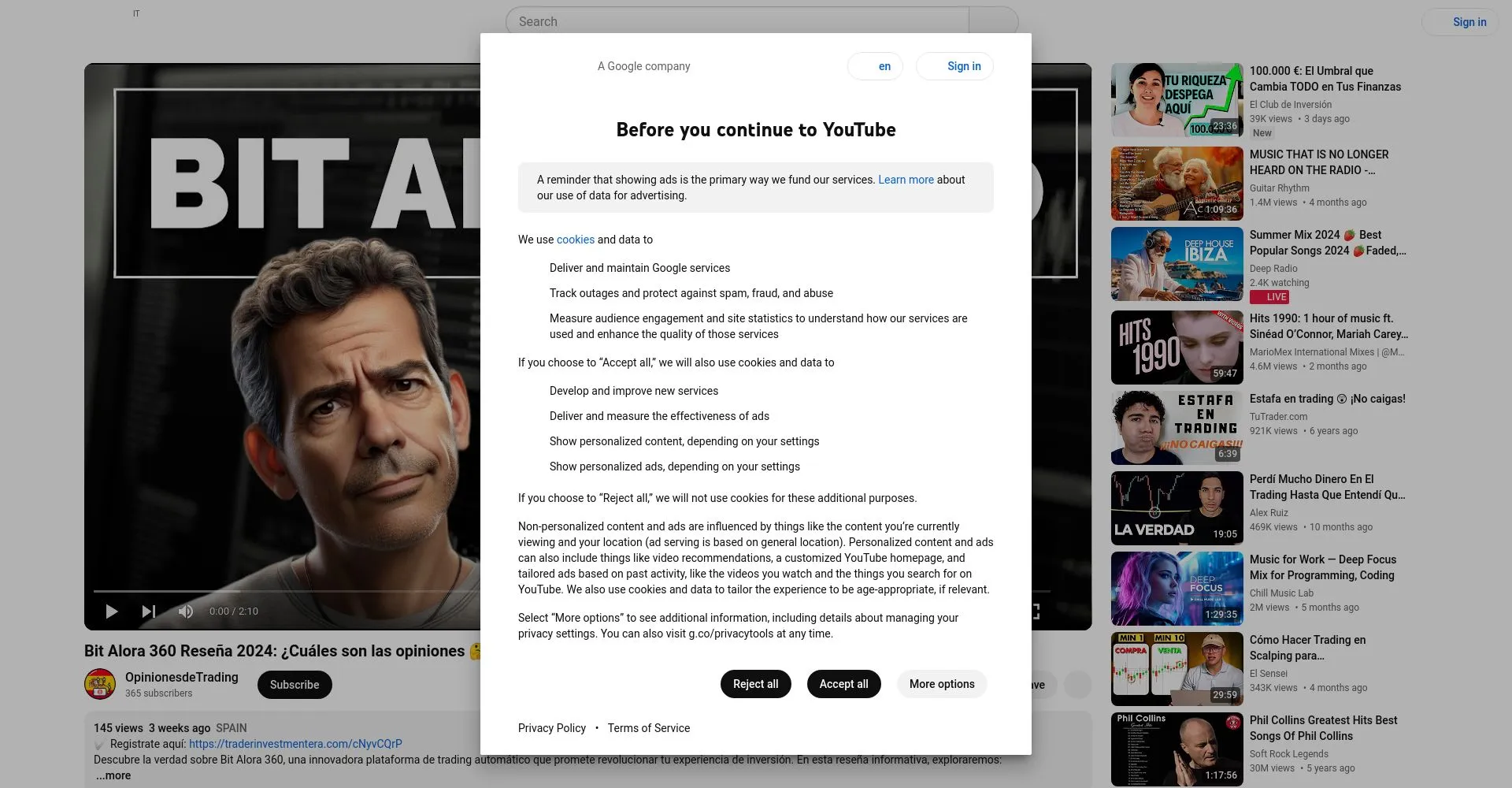Open channel 'Deep Radio'
Screen dimensions: 1512x788
coord(1273,269)
